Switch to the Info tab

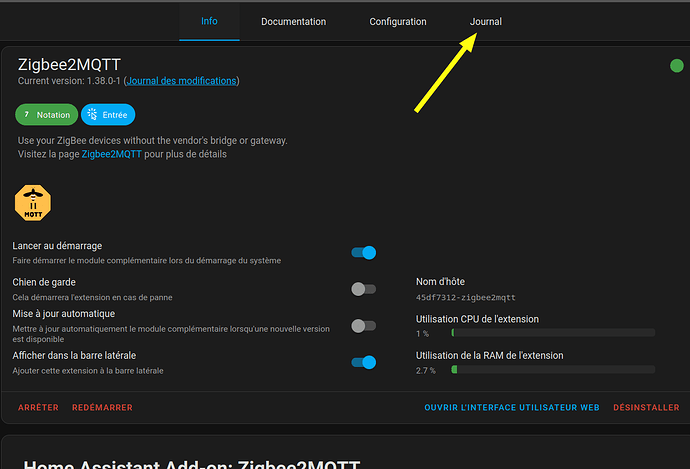tap(209, 21)
